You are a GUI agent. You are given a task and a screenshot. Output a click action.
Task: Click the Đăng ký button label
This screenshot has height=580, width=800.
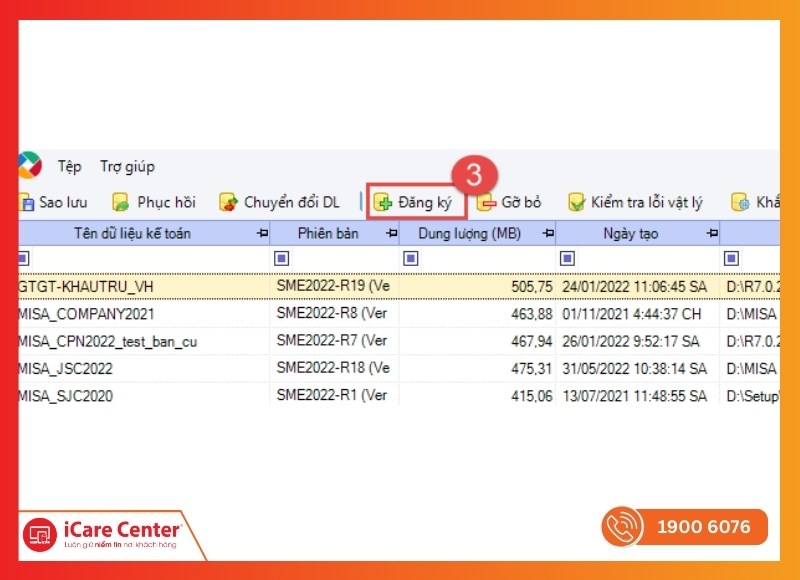pyautogui.click(x=425, y=203)
